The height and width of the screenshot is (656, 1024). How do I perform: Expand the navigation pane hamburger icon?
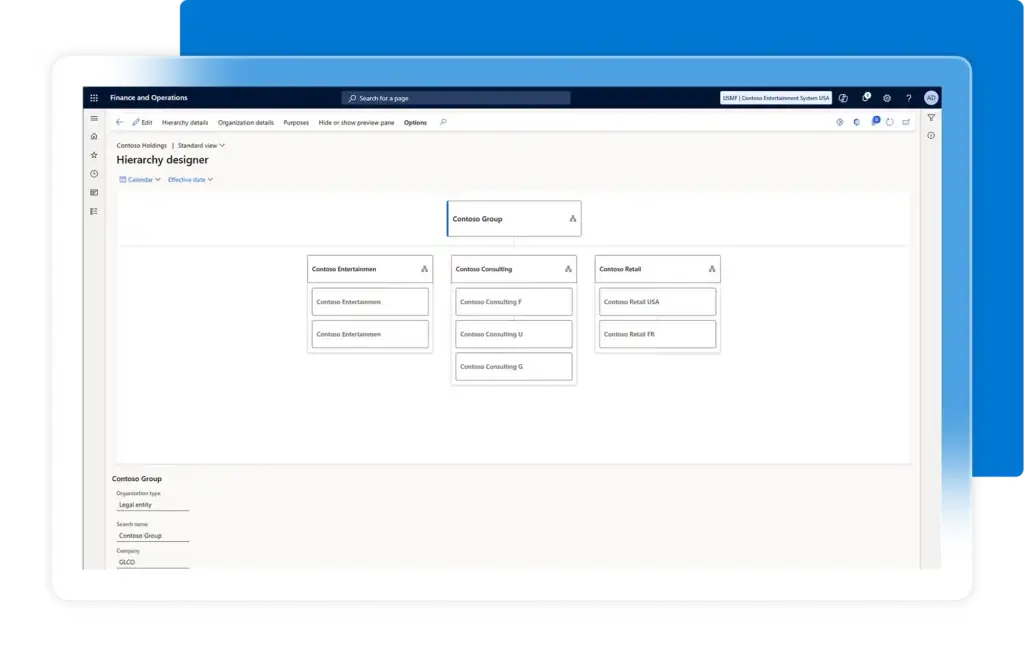click(x=94, y=118)
